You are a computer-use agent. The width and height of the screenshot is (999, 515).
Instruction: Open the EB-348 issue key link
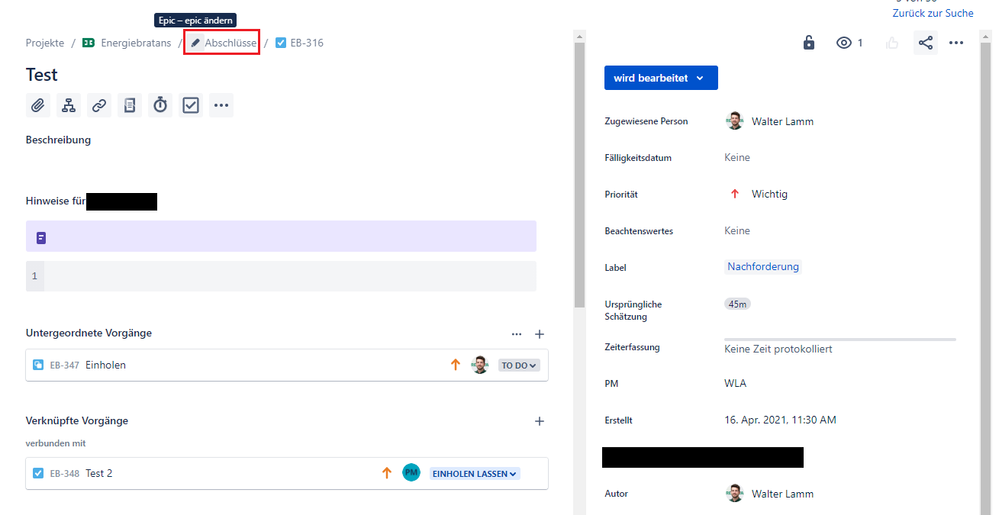pyautogui.click(x=64, y=474)
